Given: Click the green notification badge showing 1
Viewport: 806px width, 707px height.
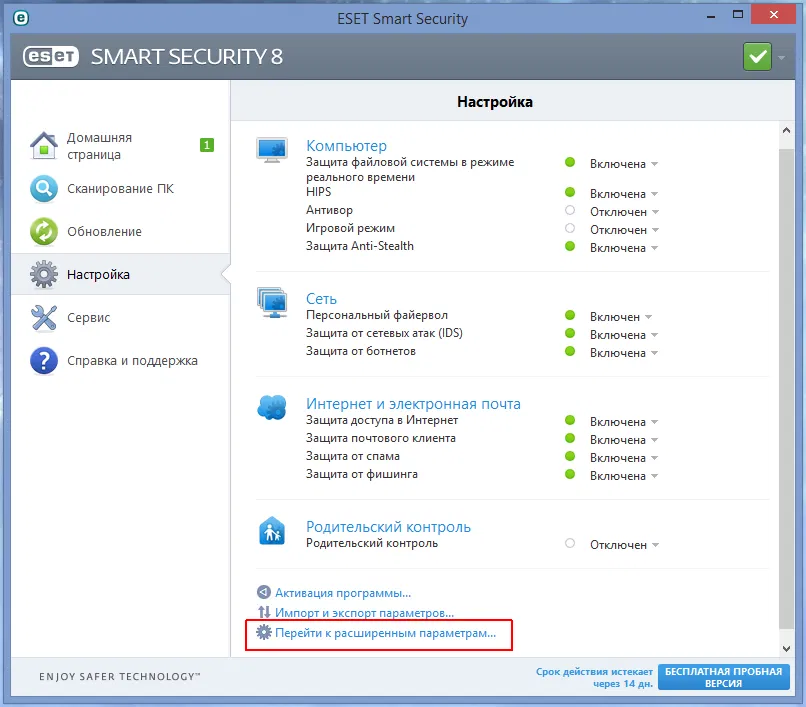Looking at the screenshot, I should click(x=207, y=145).
